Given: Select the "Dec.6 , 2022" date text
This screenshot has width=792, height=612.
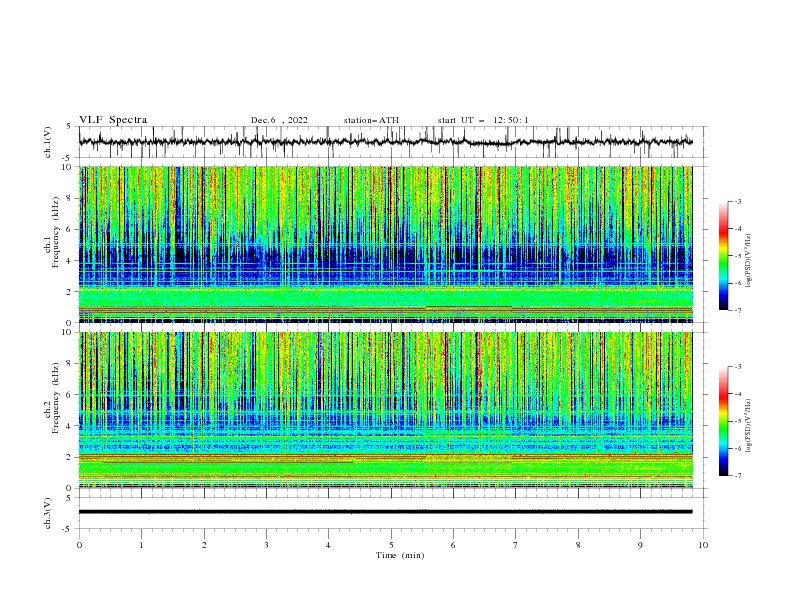Looking at the screenshot, I should 279,120.
